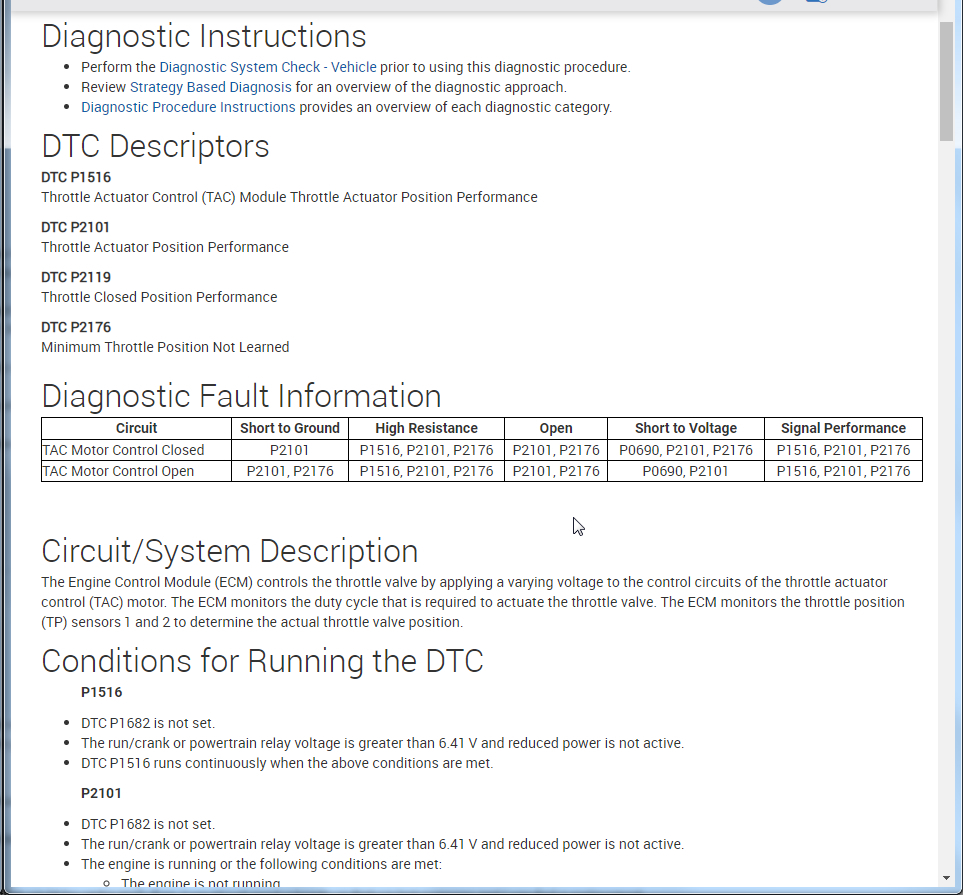
Task: Click the P0690, P2101 Short to Voltage cell
Action: [x=686, y=471]
